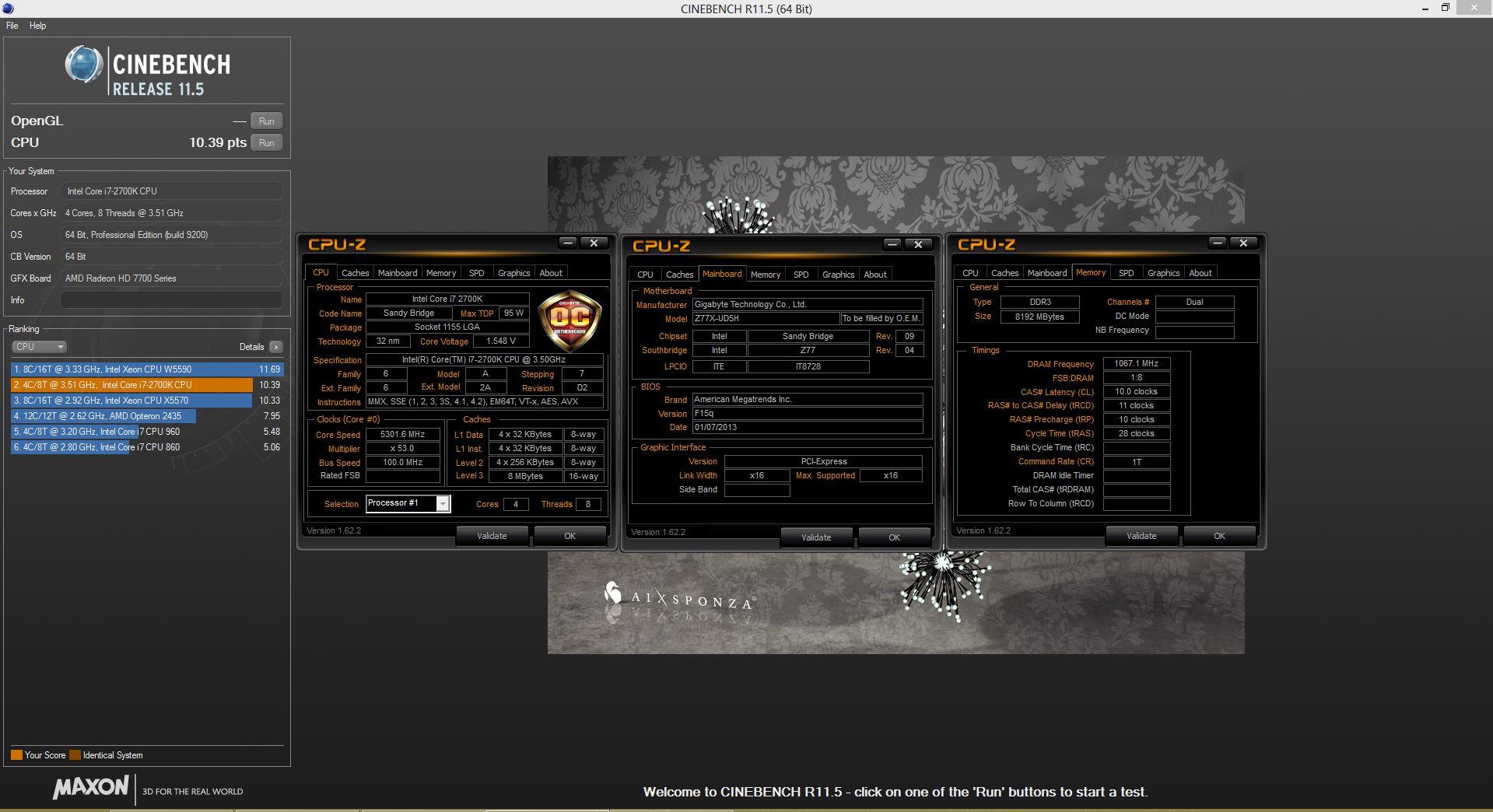Viewport: 1493px width, 812px height.
Task: Click Validate in the right CPU-Z window
Action: point(1141,536)
